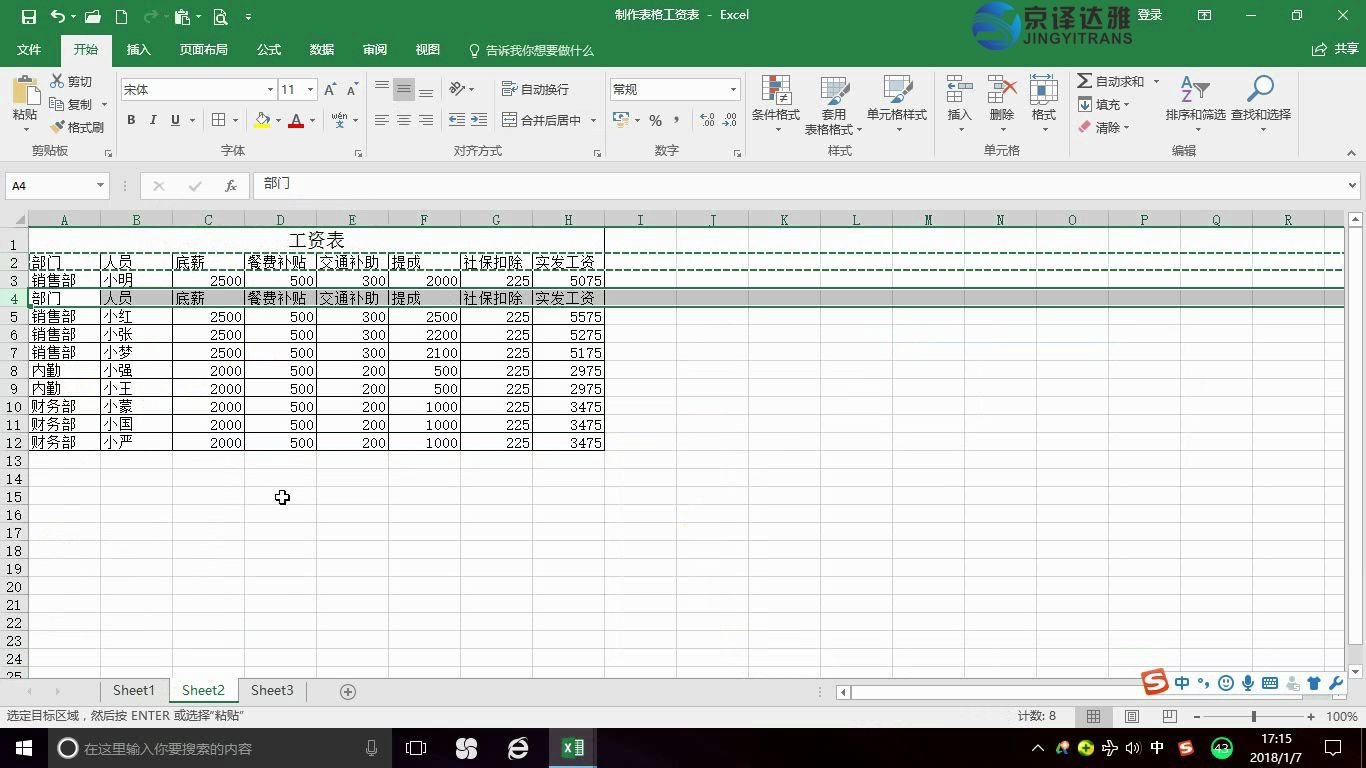1366x768 pixels.
Task: Open the font color dropdown arrow
Action: coord(312,120)
